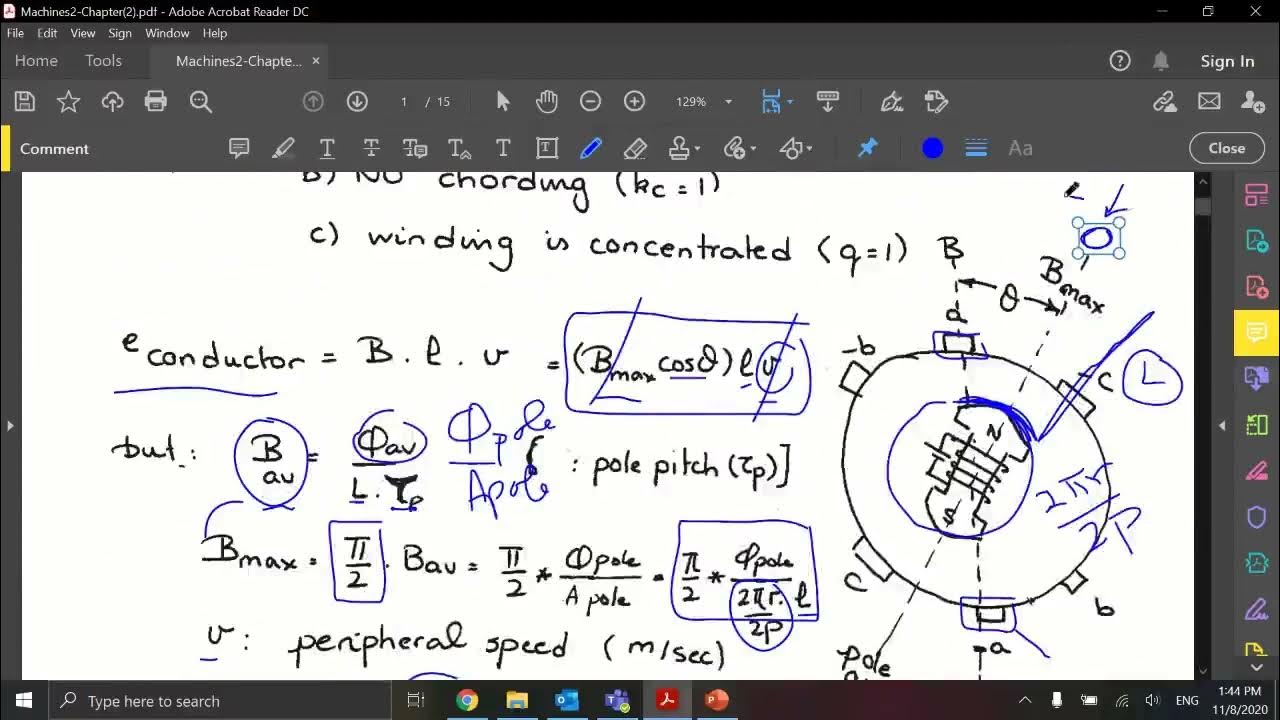Open the Sign menu

point(120,33)
